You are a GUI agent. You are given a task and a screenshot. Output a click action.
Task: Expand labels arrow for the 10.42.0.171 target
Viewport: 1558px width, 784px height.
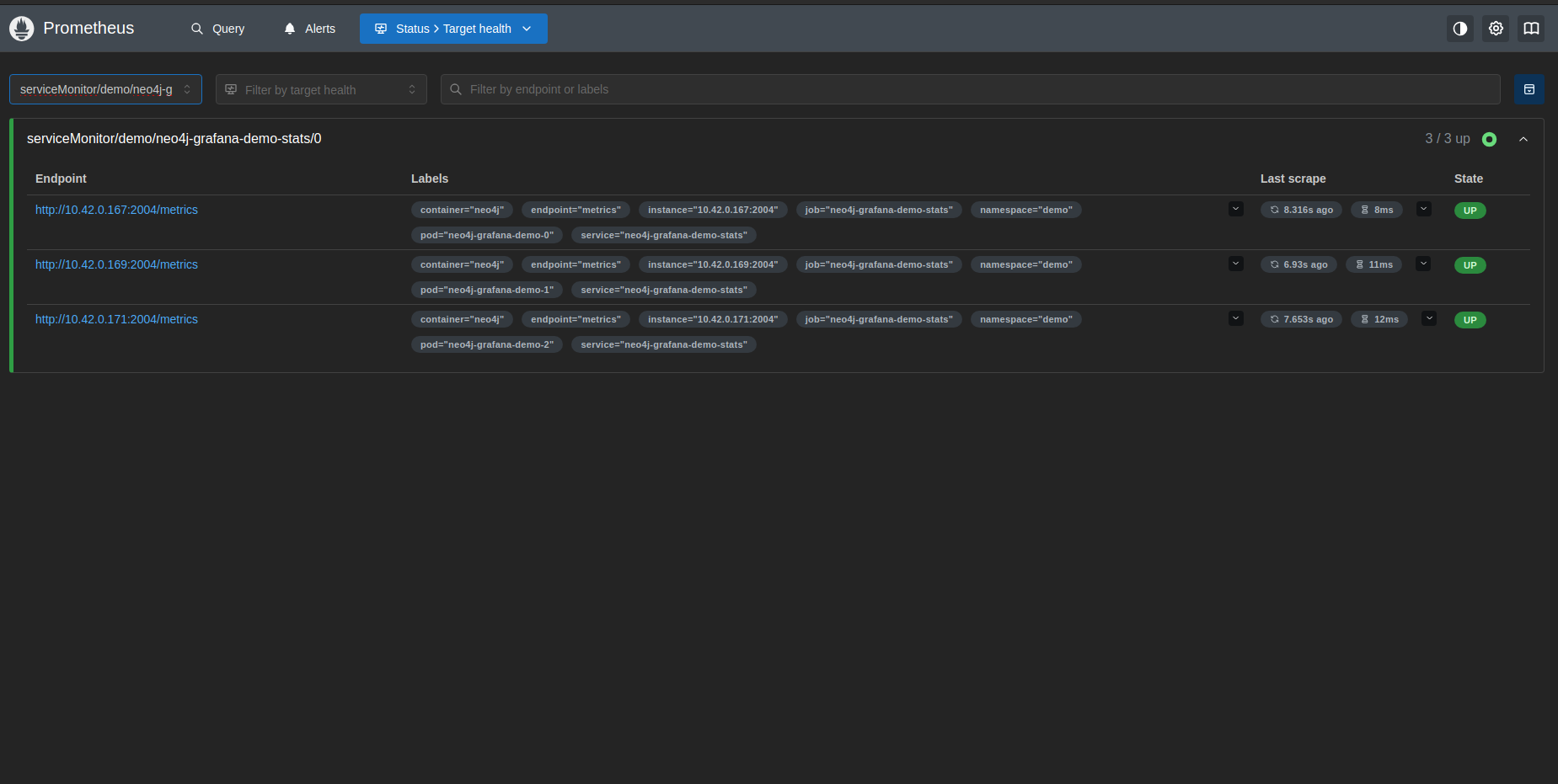1236,318
